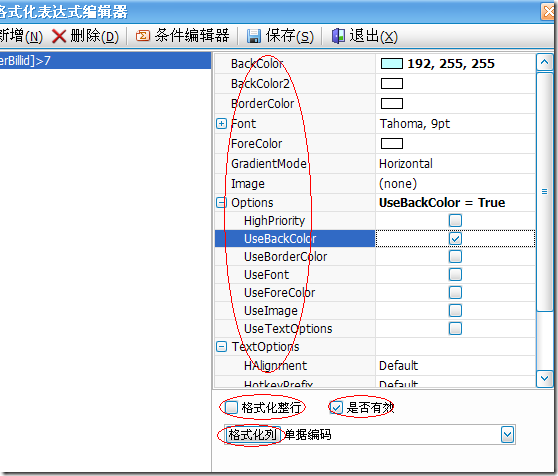558x476 pixels.
Task: Click the Horizontal gradient mode value
Action: (x=406, y=164)
